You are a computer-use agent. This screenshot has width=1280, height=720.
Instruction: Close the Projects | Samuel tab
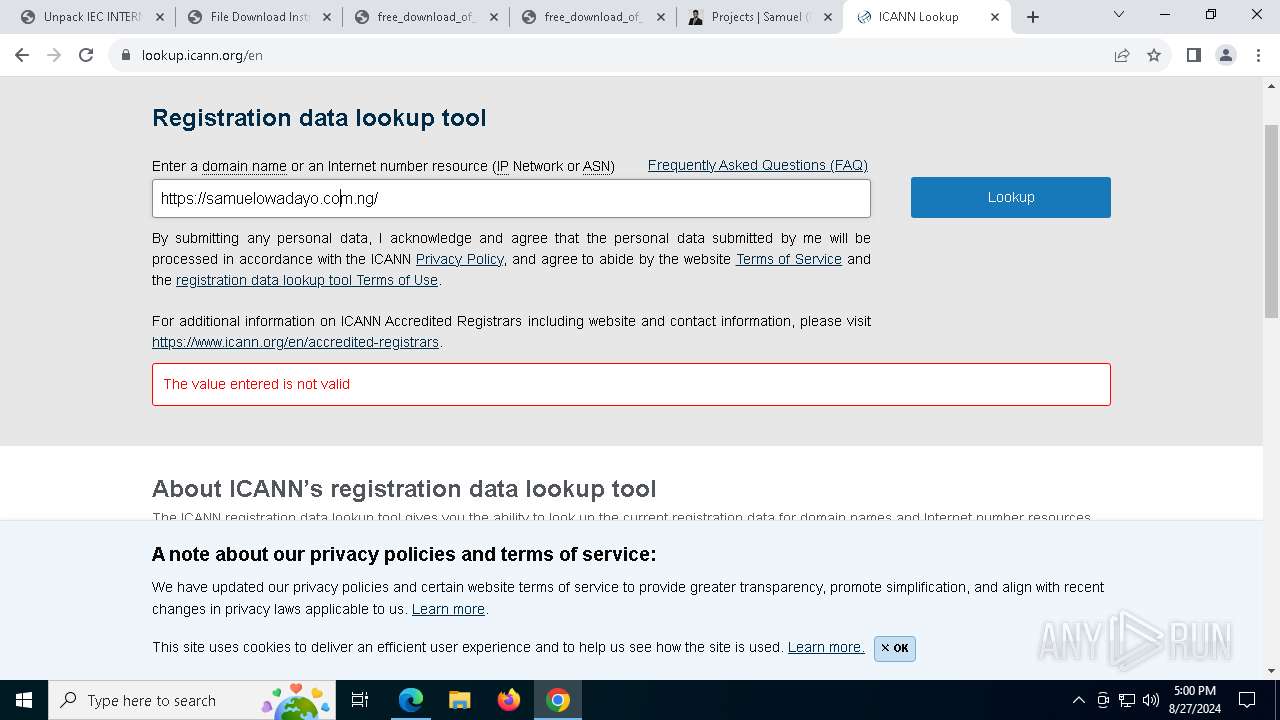coord(828,17)
